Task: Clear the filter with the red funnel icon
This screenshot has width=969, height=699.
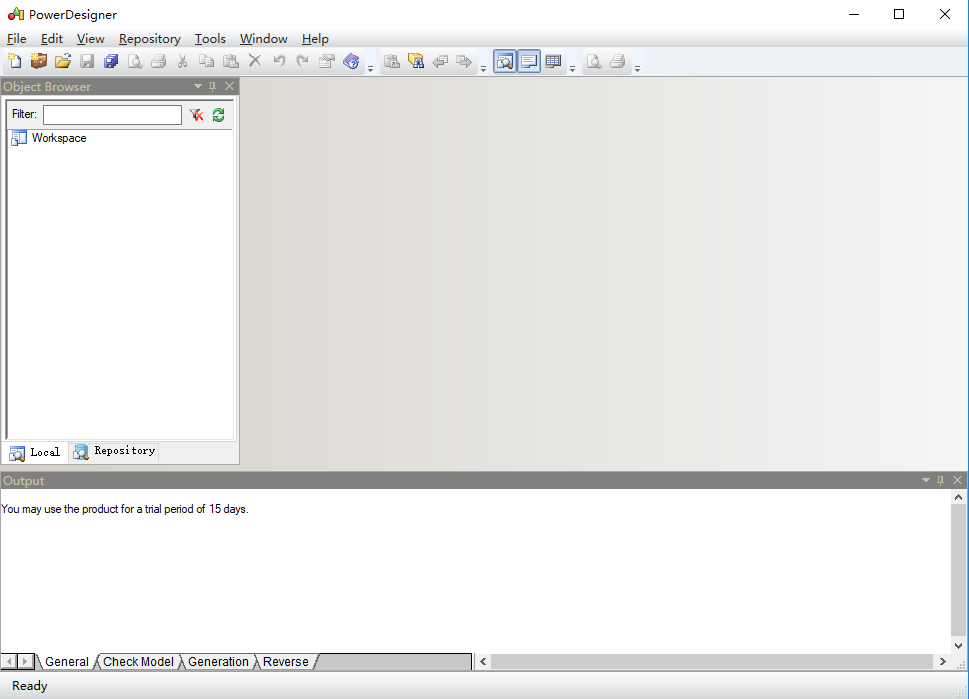Action: [197, 115]
